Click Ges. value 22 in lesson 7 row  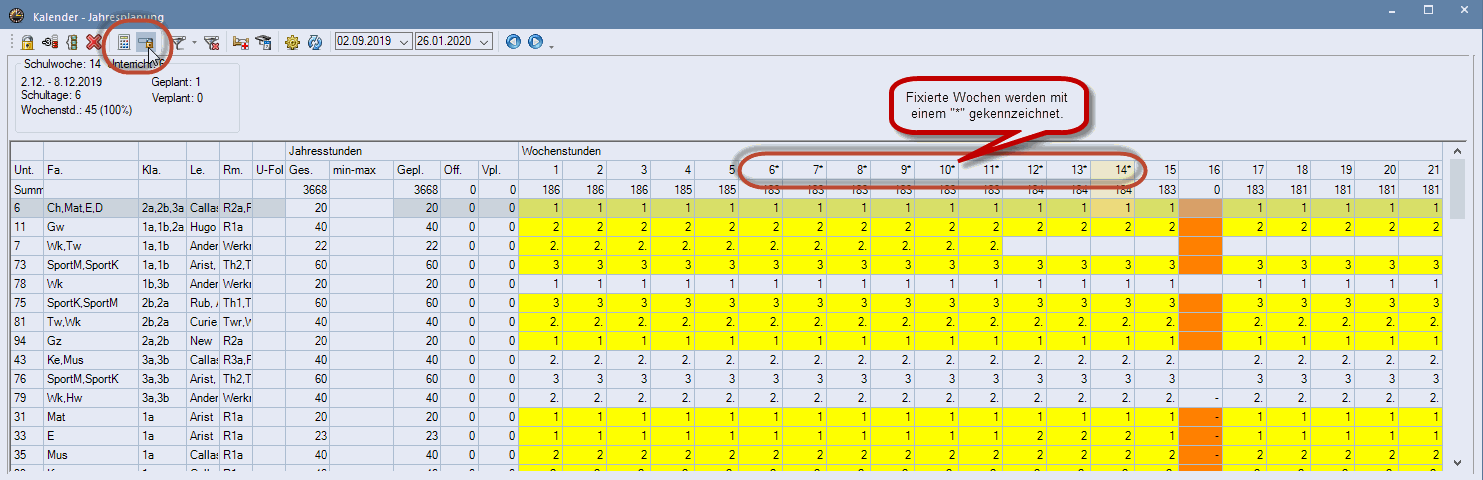pos(308,245)
